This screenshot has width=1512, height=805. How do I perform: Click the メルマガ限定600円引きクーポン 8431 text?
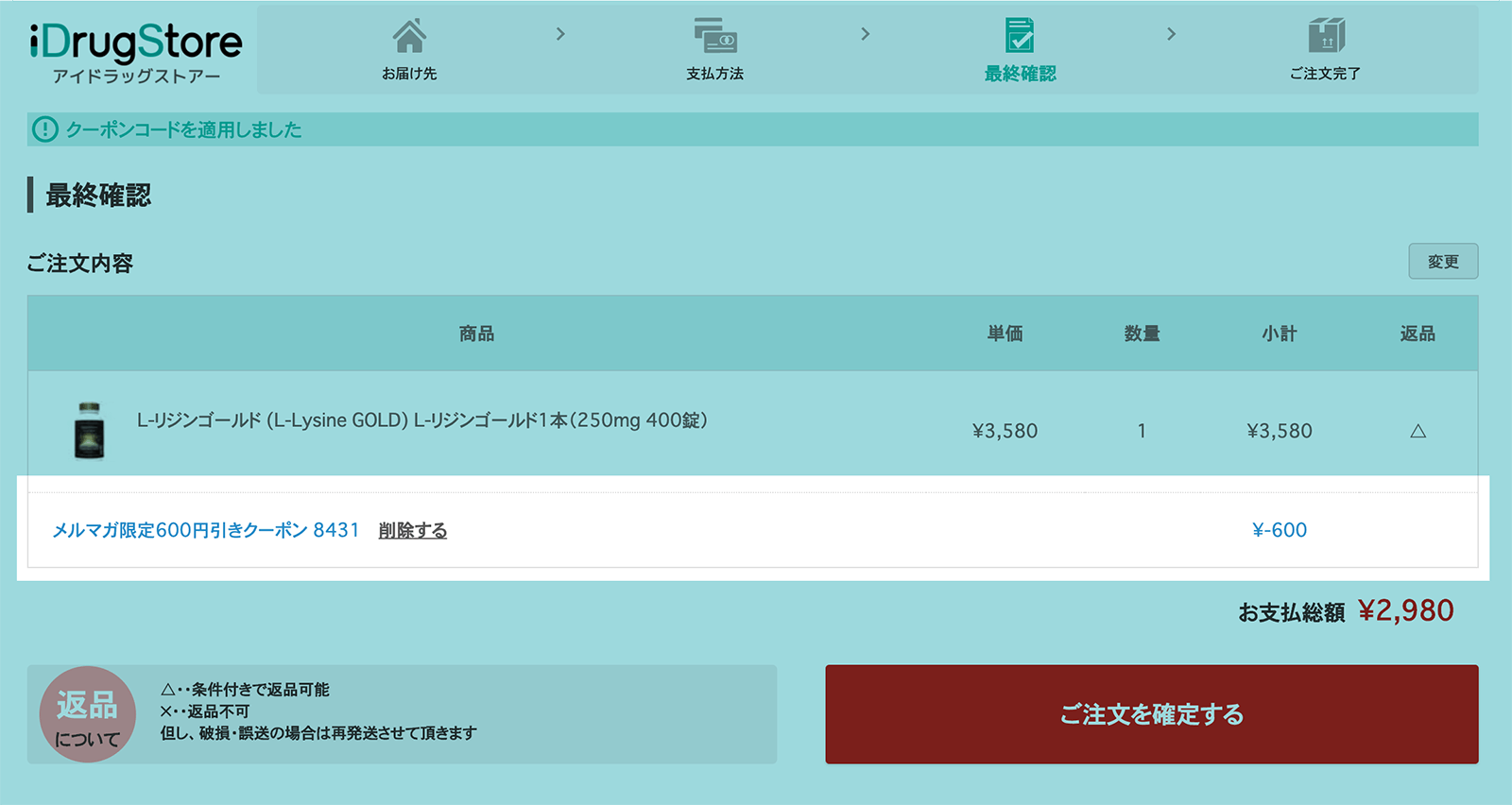pyautogui.click(x=206, y=531)
